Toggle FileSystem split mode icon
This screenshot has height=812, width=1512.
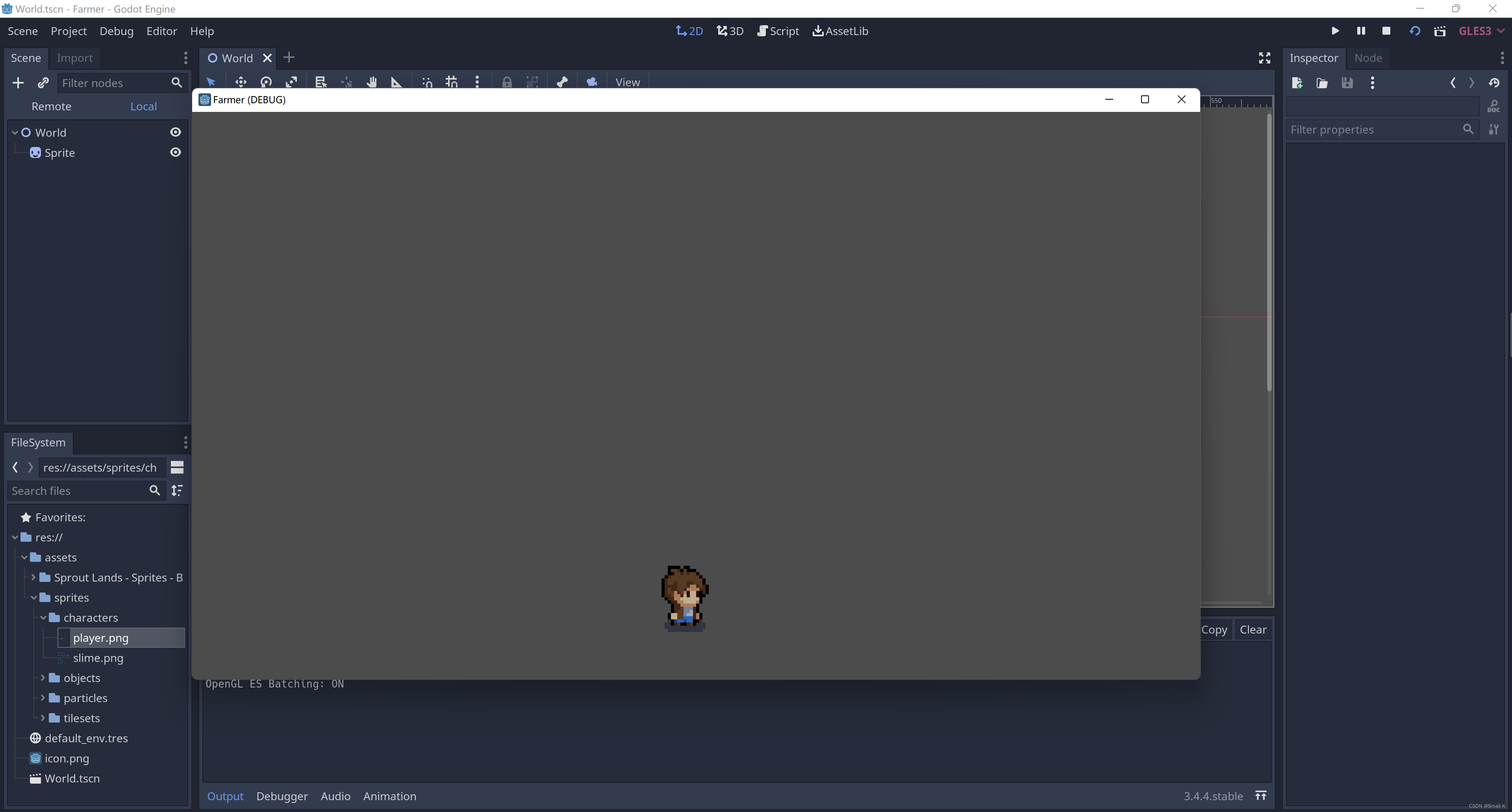177,467
